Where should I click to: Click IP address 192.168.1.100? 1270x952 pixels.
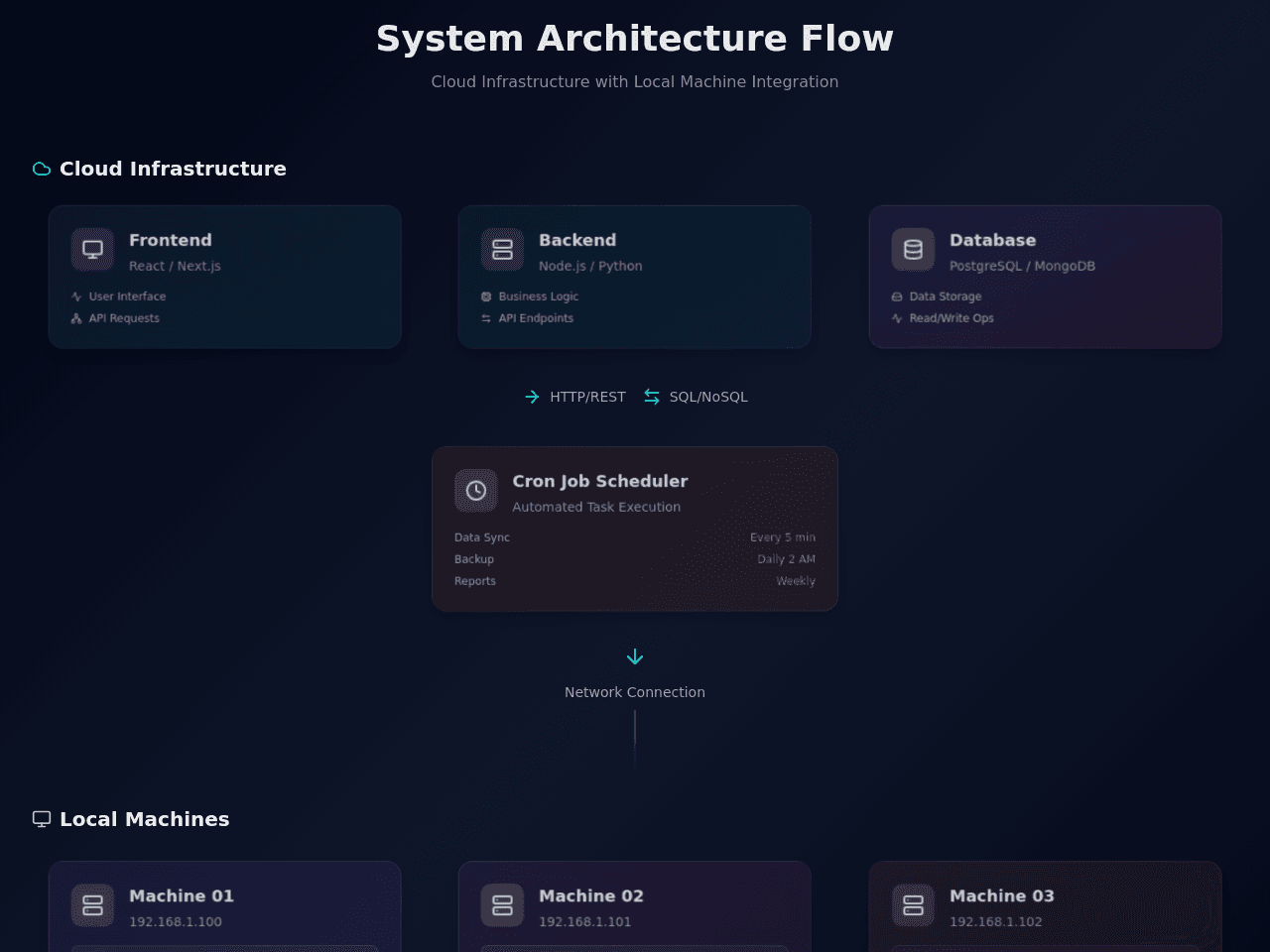176,921
